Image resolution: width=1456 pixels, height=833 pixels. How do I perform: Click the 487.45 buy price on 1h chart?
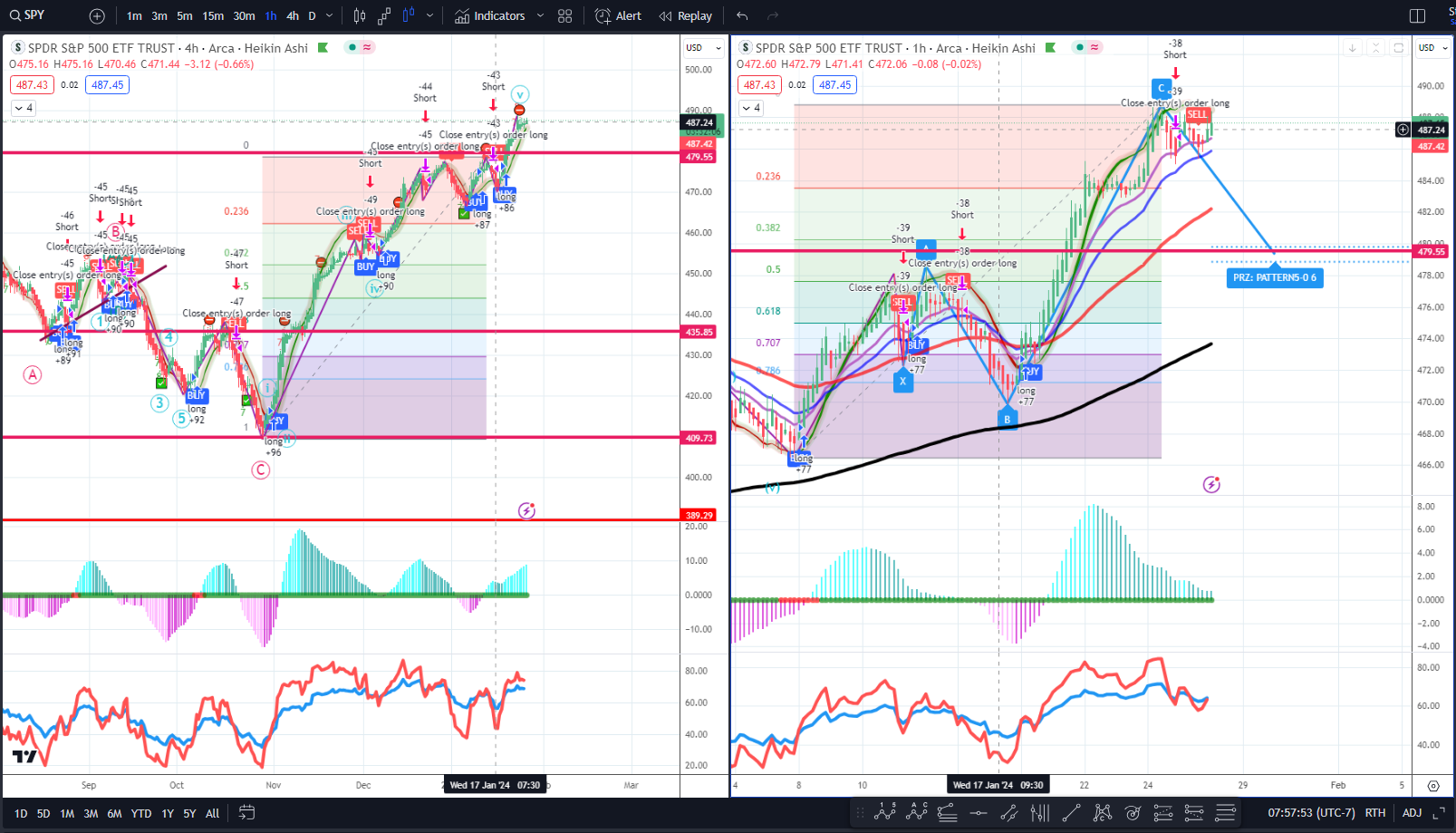(835, 84)
